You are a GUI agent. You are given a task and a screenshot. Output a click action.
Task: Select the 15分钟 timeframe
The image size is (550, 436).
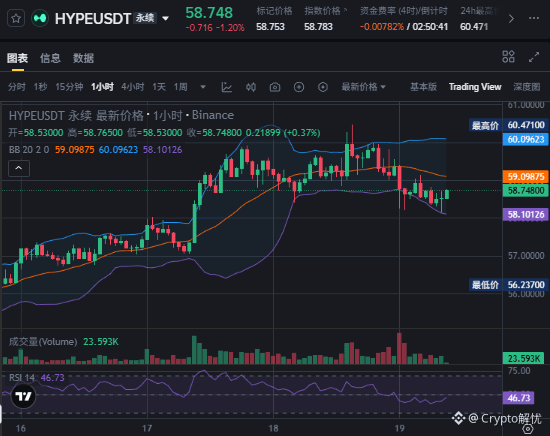coord(69,87)
